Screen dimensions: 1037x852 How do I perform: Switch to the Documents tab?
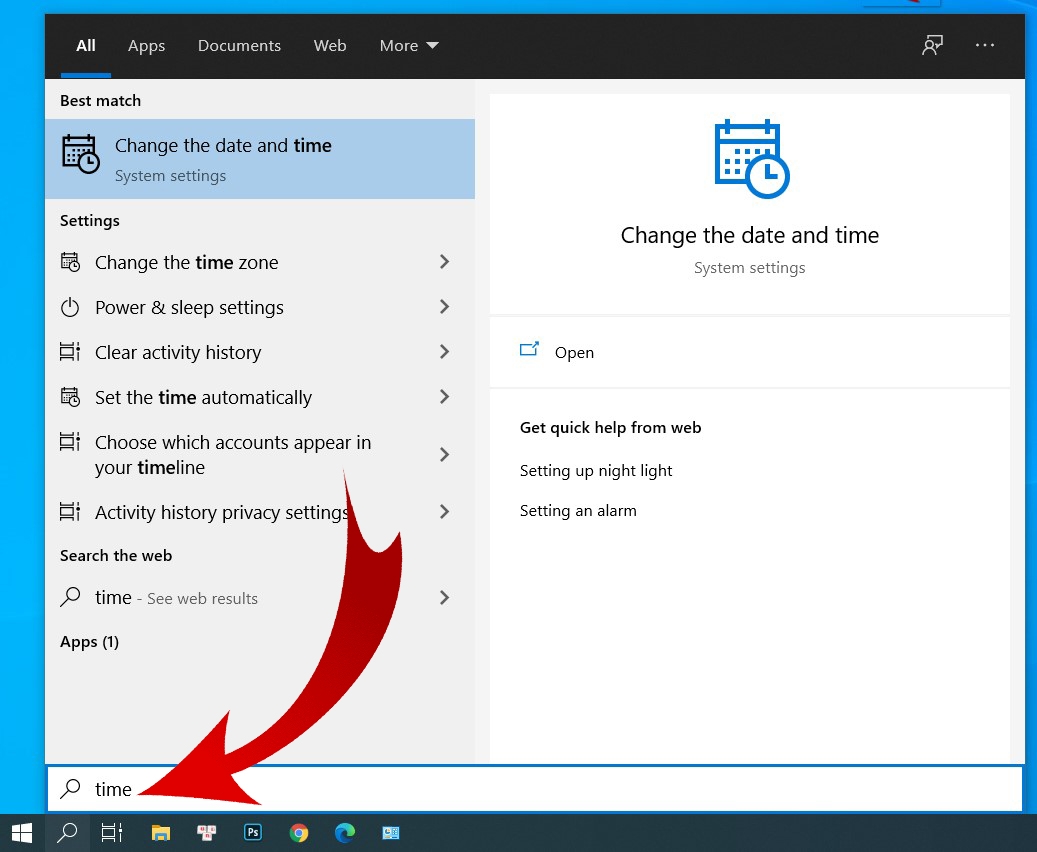(x=239, y=46)
